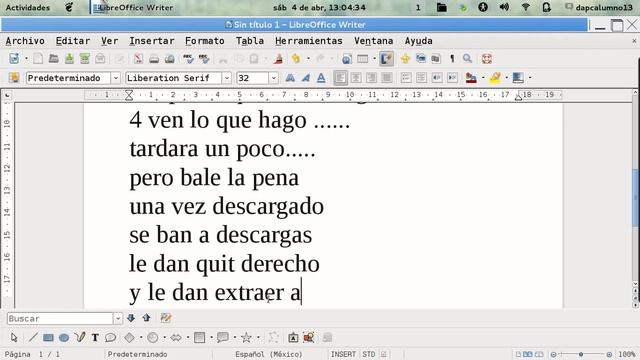Viewport: 640px width, 360px height.
Task: Choose the Select arrow drawing tool
Action: pos(14,338)
